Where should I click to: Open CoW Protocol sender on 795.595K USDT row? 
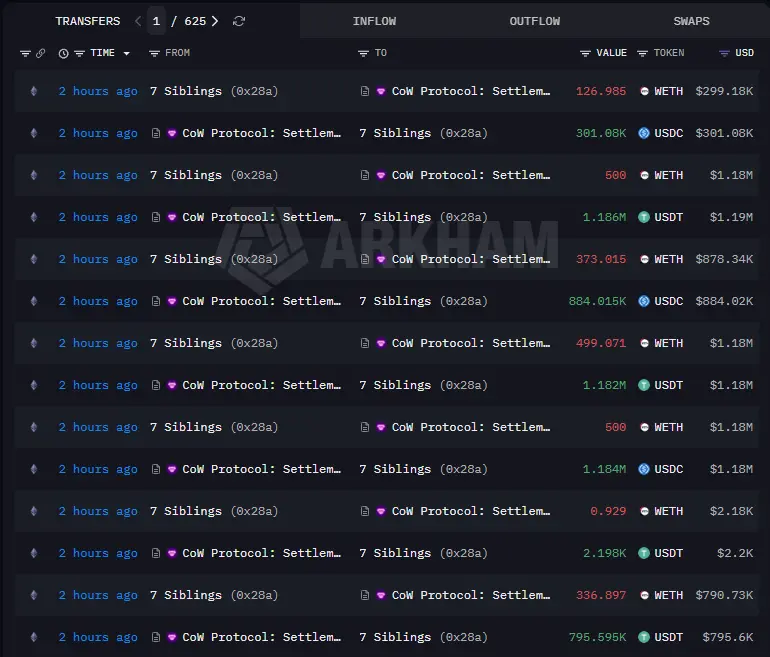[261, 637]
